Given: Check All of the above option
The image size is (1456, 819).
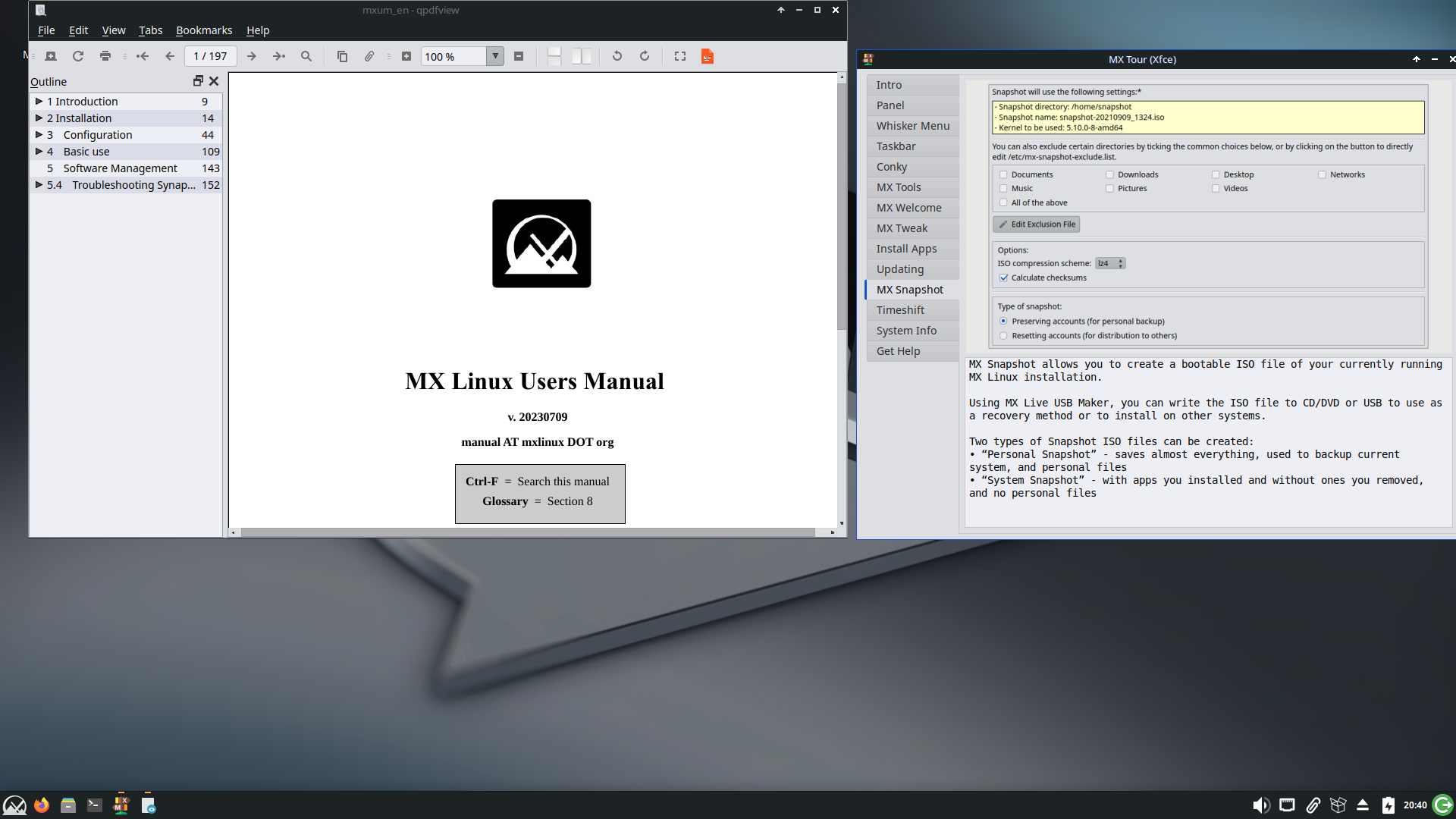Looking at the screenshot, I should 1003,202.
